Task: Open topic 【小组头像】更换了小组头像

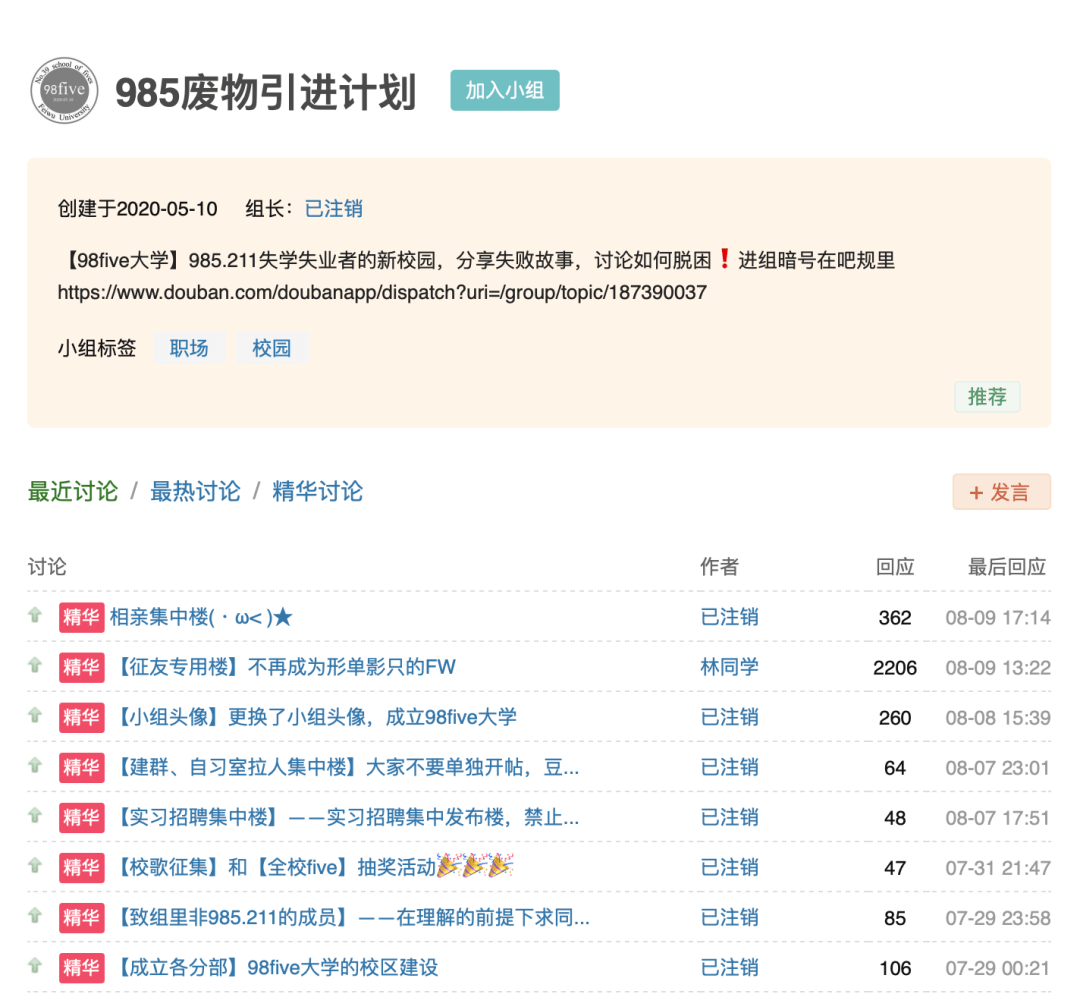Action: [x=313, y=717]
